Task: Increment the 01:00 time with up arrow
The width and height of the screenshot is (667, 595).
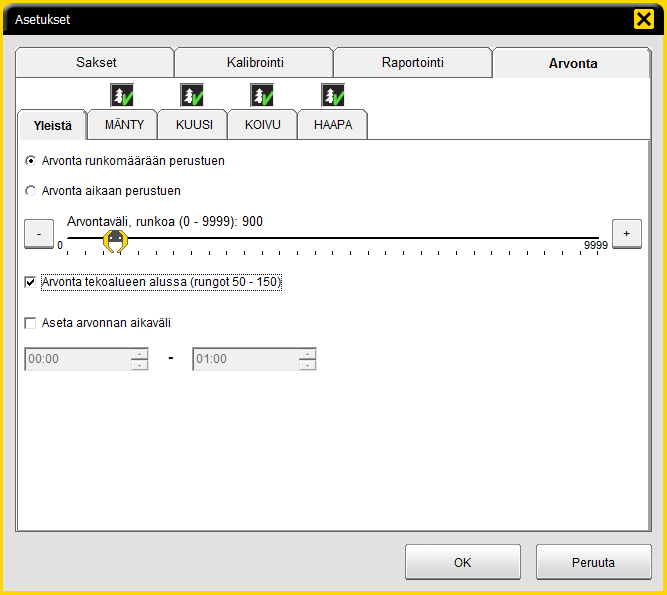Action: [308, 354]
